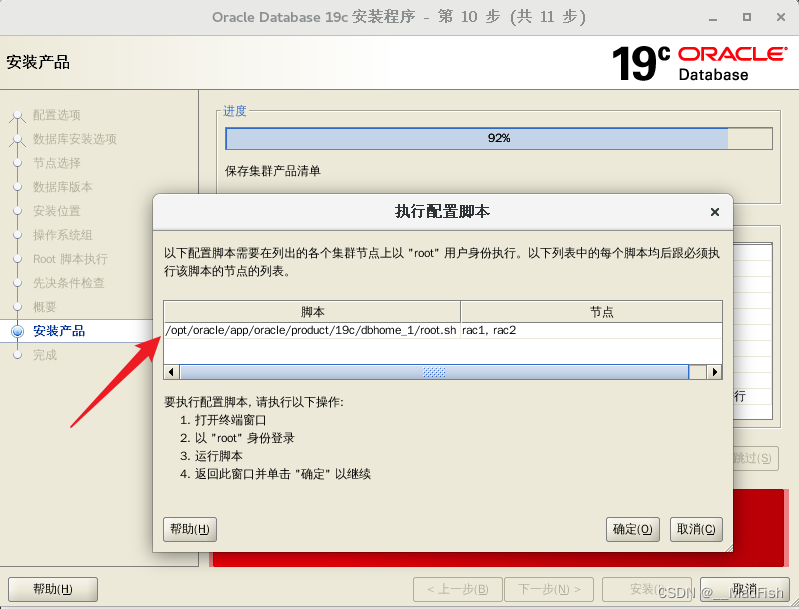Click the horizontal scrollbar thumb of script table
Screen dimensions: 799x609
pos(434,372)
